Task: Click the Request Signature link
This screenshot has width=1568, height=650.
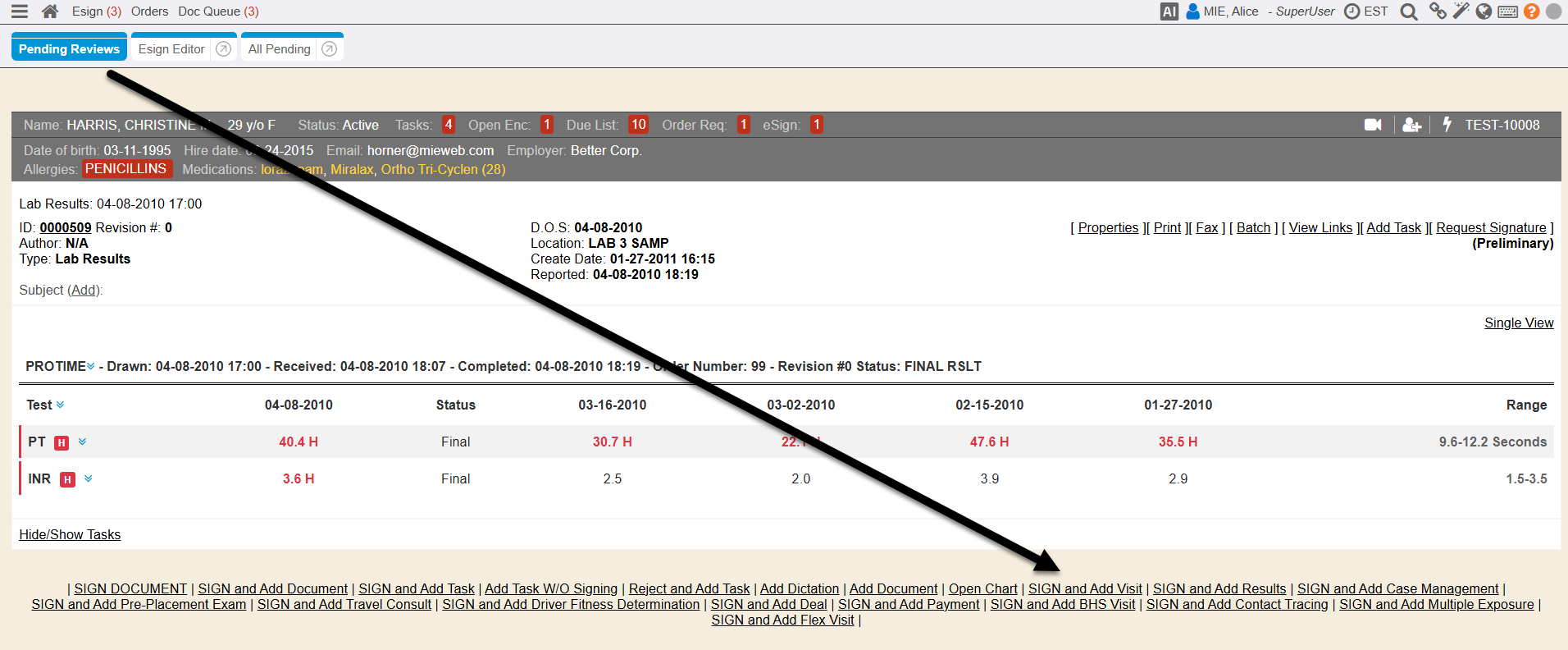Action: point(1491,228)
